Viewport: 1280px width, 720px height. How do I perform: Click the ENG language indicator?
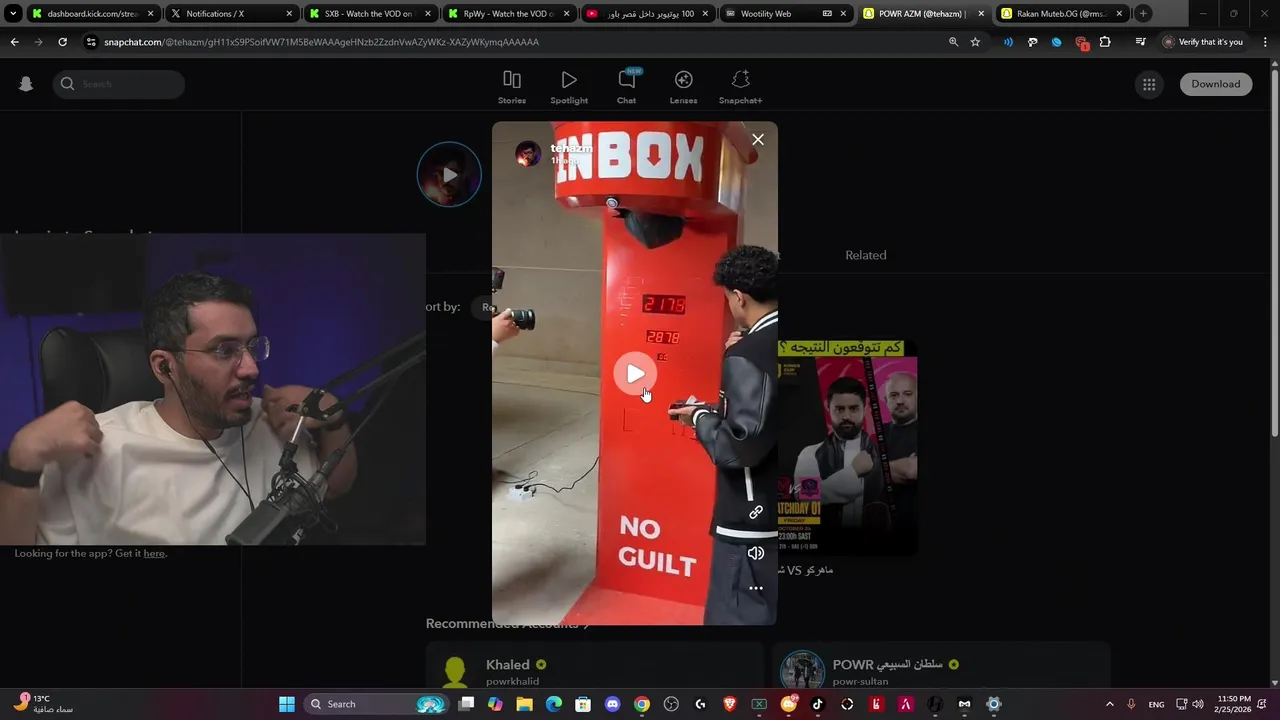pos(1156,704)
